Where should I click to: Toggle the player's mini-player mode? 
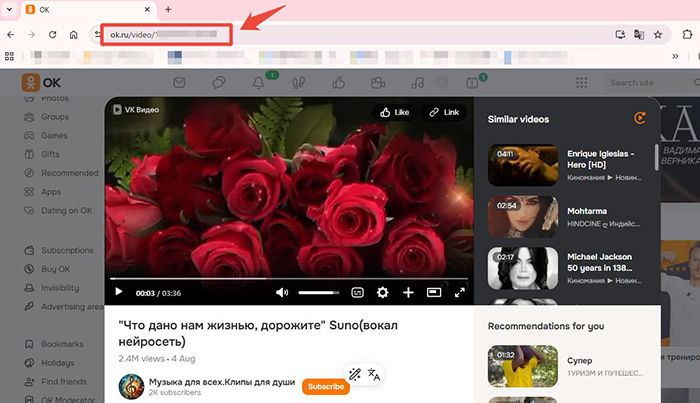coord(434,293)
